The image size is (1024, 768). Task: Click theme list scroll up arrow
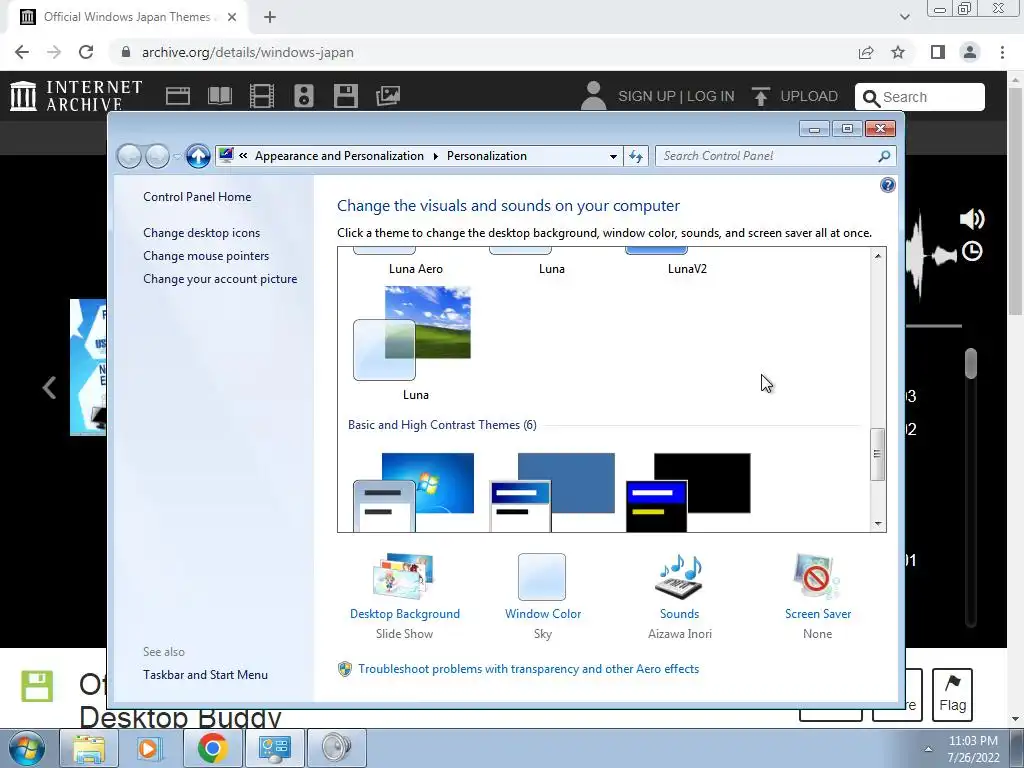point(878,256)
